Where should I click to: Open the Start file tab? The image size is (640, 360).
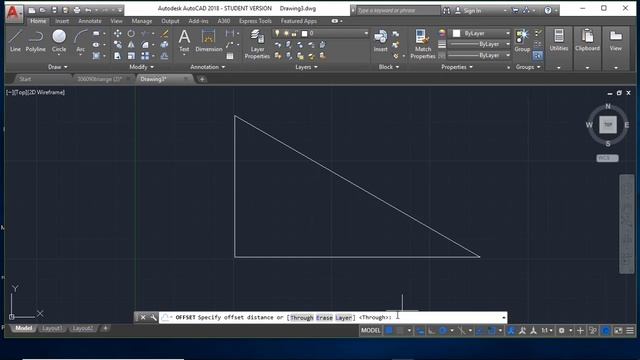click(x=25, y=79)
